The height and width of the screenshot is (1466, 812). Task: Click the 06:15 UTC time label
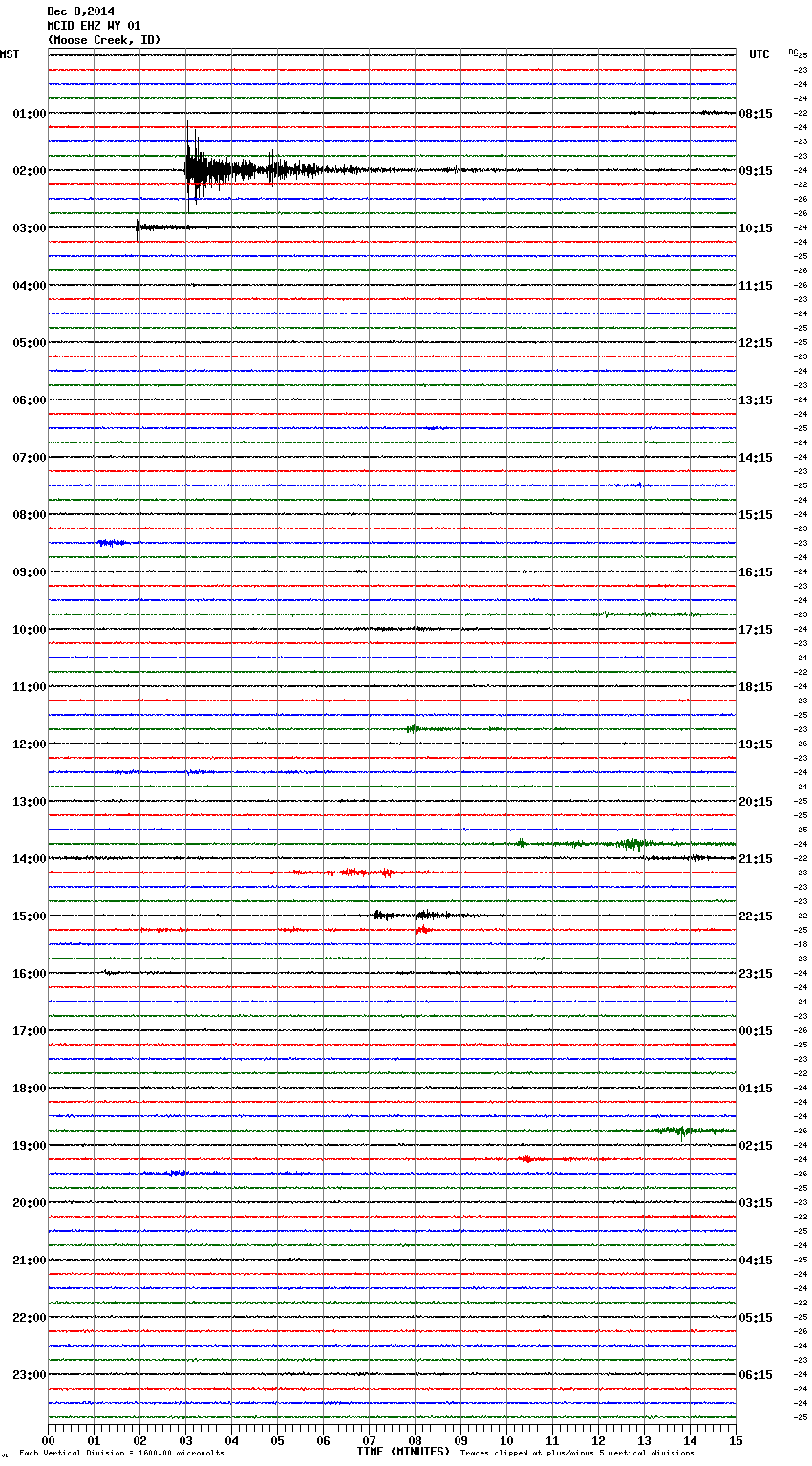[756, 1375]
